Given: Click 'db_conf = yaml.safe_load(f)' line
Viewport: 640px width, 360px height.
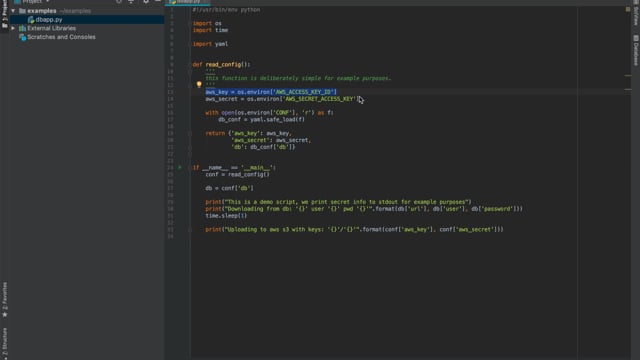Looking at the screenshot, I should [x=261, y=120].
